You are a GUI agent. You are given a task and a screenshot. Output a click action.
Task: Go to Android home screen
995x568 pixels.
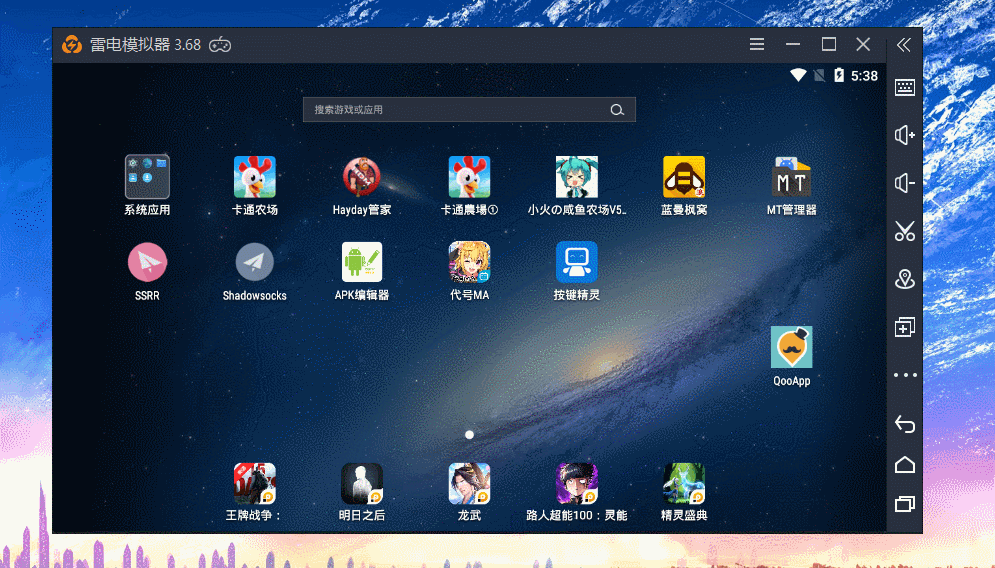904,465
